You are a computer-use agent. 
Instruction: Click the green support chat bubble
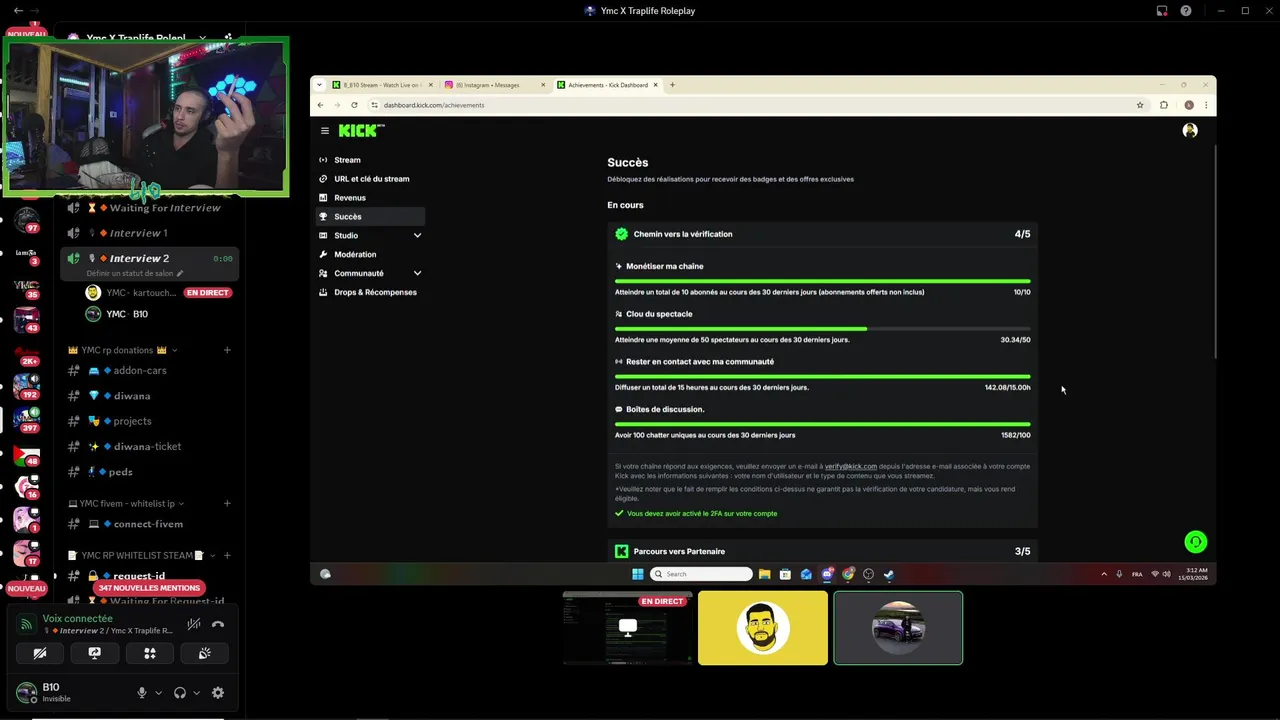(1196, 542)
